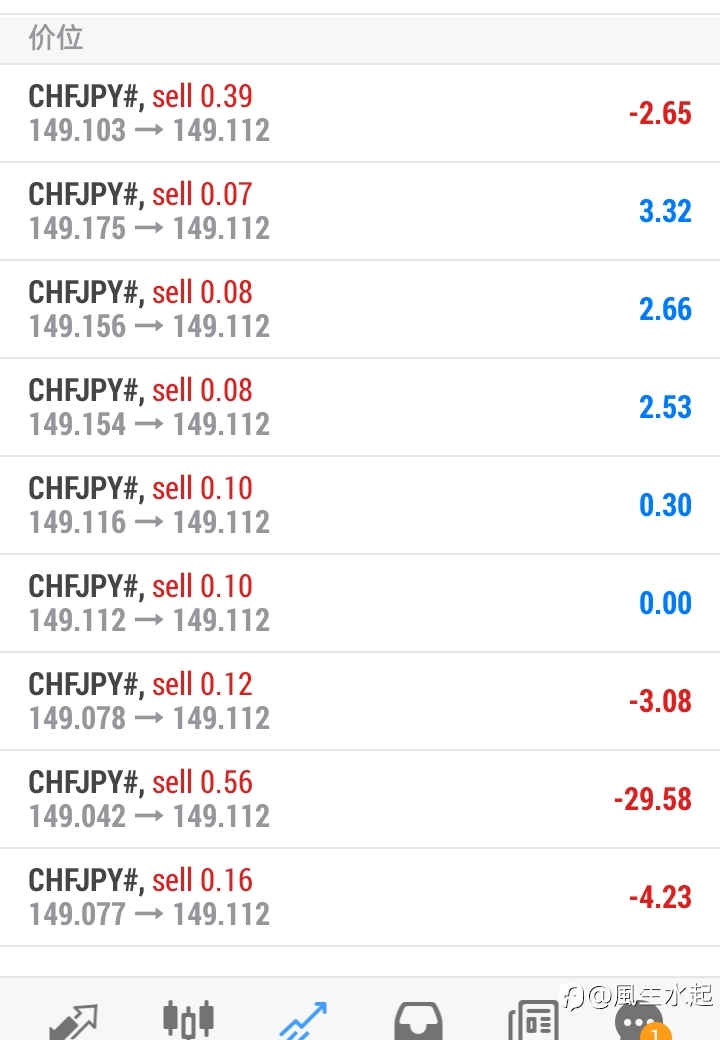Tap the -29.58 loss value

(652, 799)
